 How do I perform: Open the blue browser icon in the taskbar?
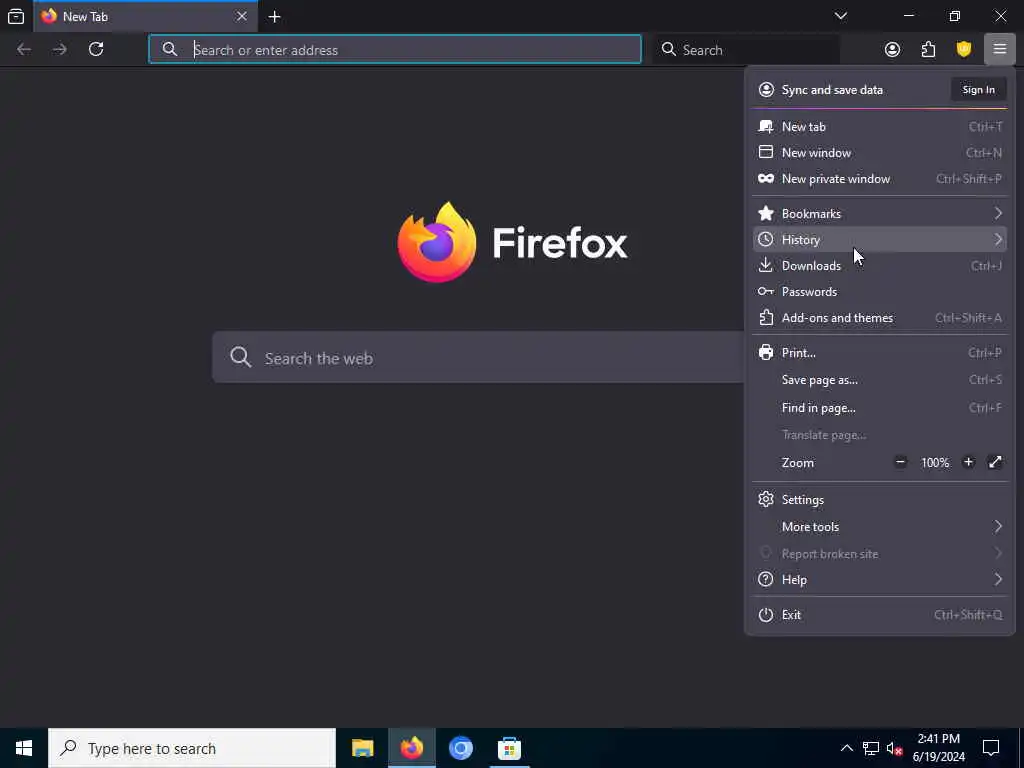coord(460,748)
